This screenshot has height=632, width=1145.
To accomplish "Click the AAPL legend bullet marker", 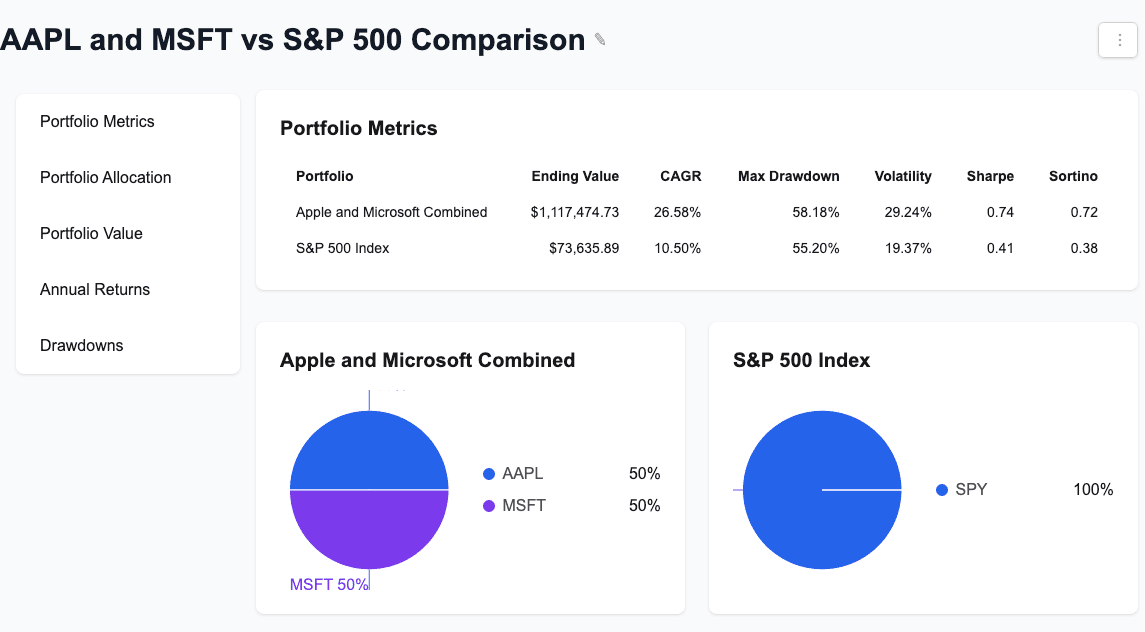I will pyautogui.click(x=487, y=473).
